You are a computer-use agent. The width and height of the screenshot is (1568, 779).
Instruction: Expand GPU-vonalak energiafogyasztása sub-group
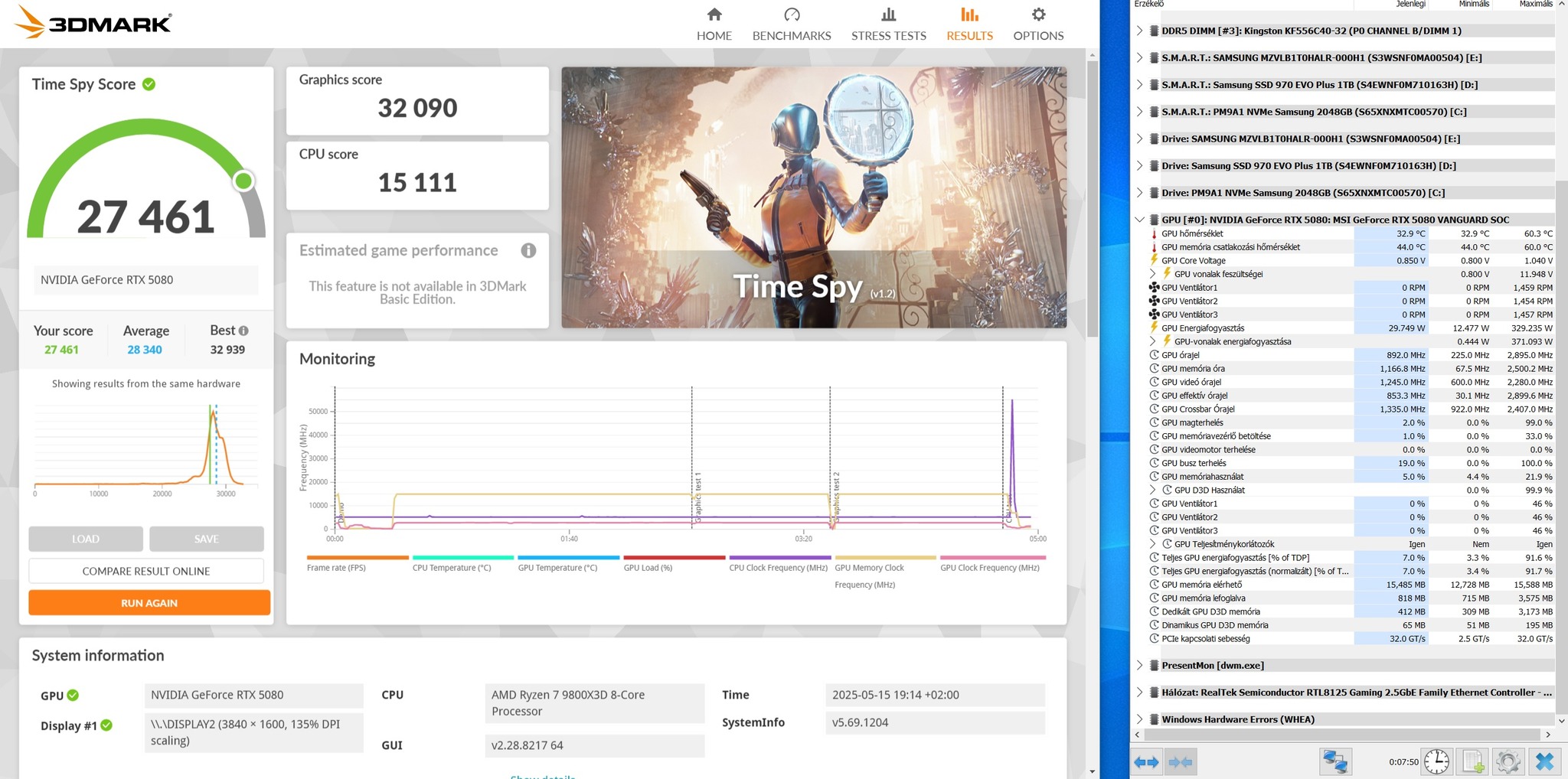point(1153,341)
